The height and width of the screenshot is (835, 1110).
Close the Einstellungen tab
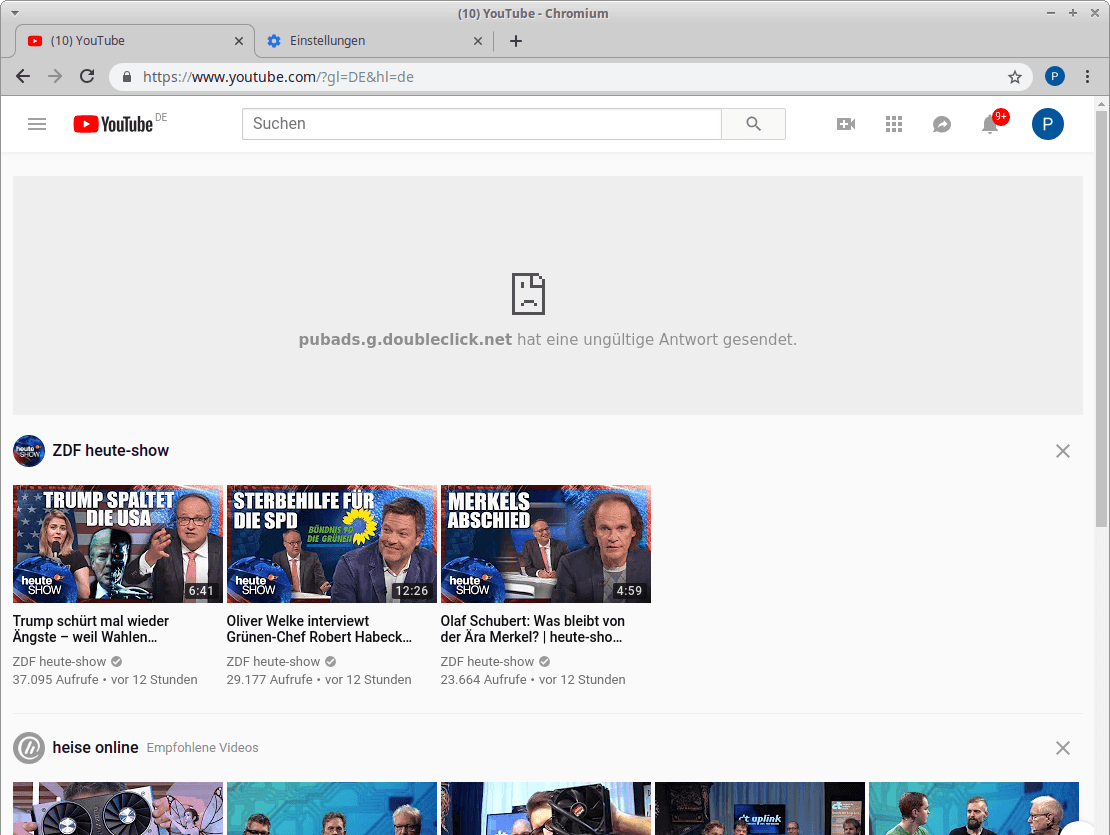pos(478,41)
